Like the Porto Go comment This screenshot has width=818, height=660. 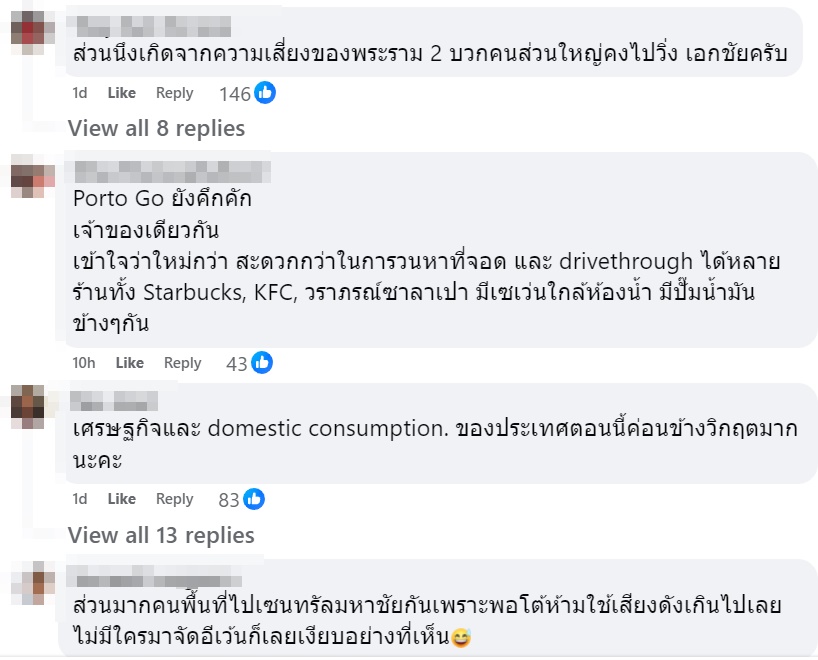tap(129, 363)
